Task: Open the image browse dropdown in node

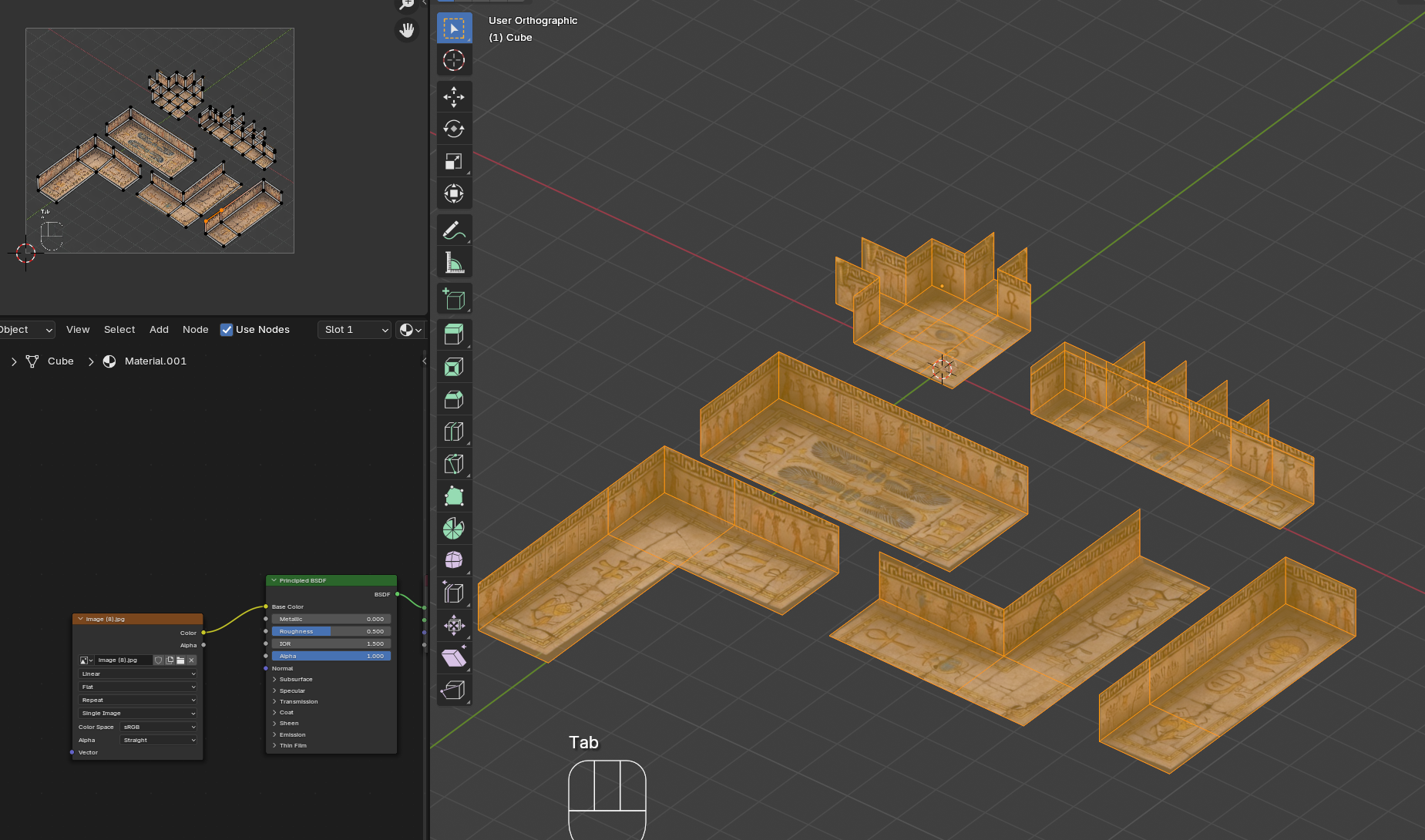Action: pyautogui.click(x=86, y=660)
